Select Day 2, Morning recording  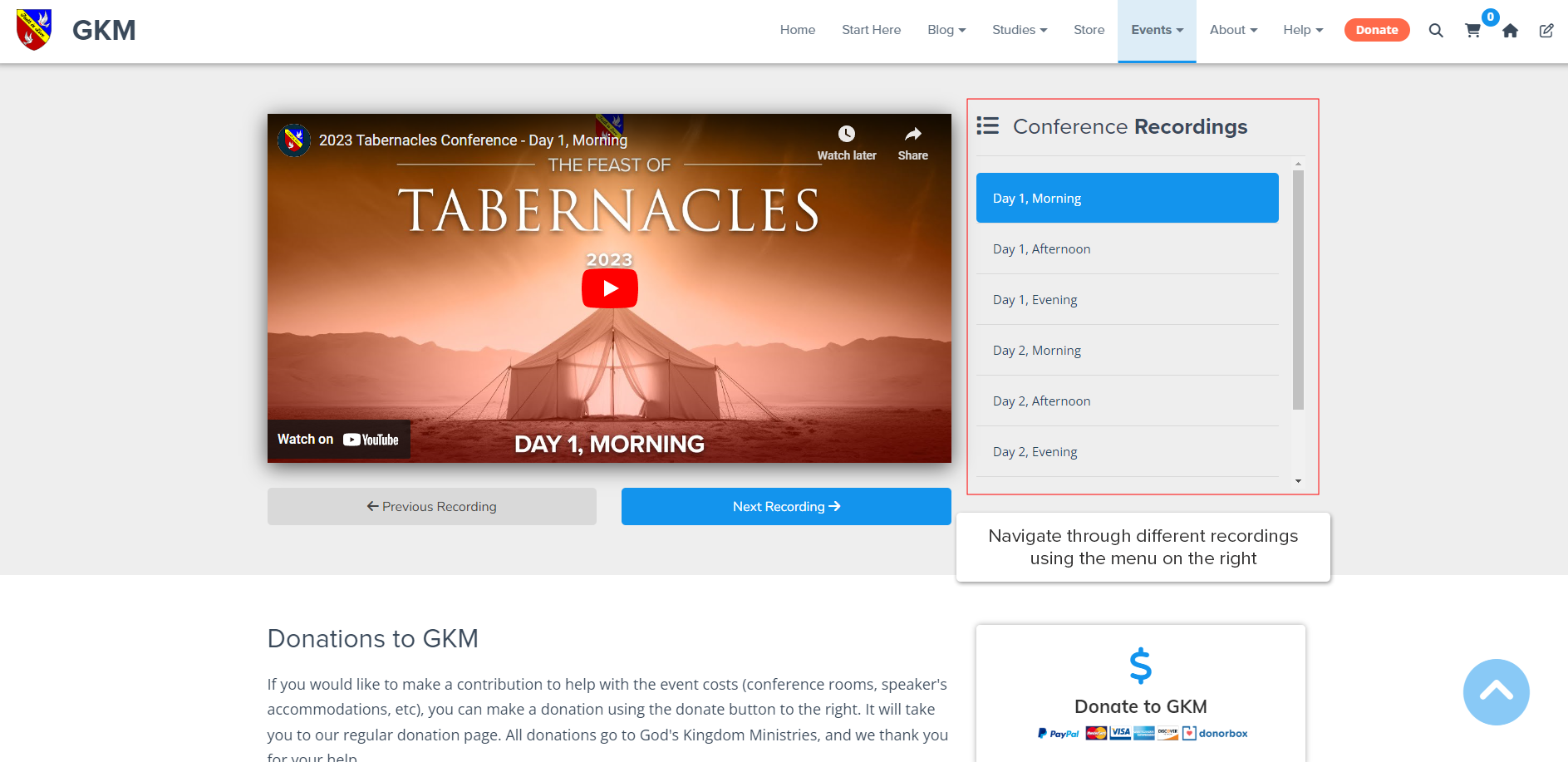[1127, 350]
